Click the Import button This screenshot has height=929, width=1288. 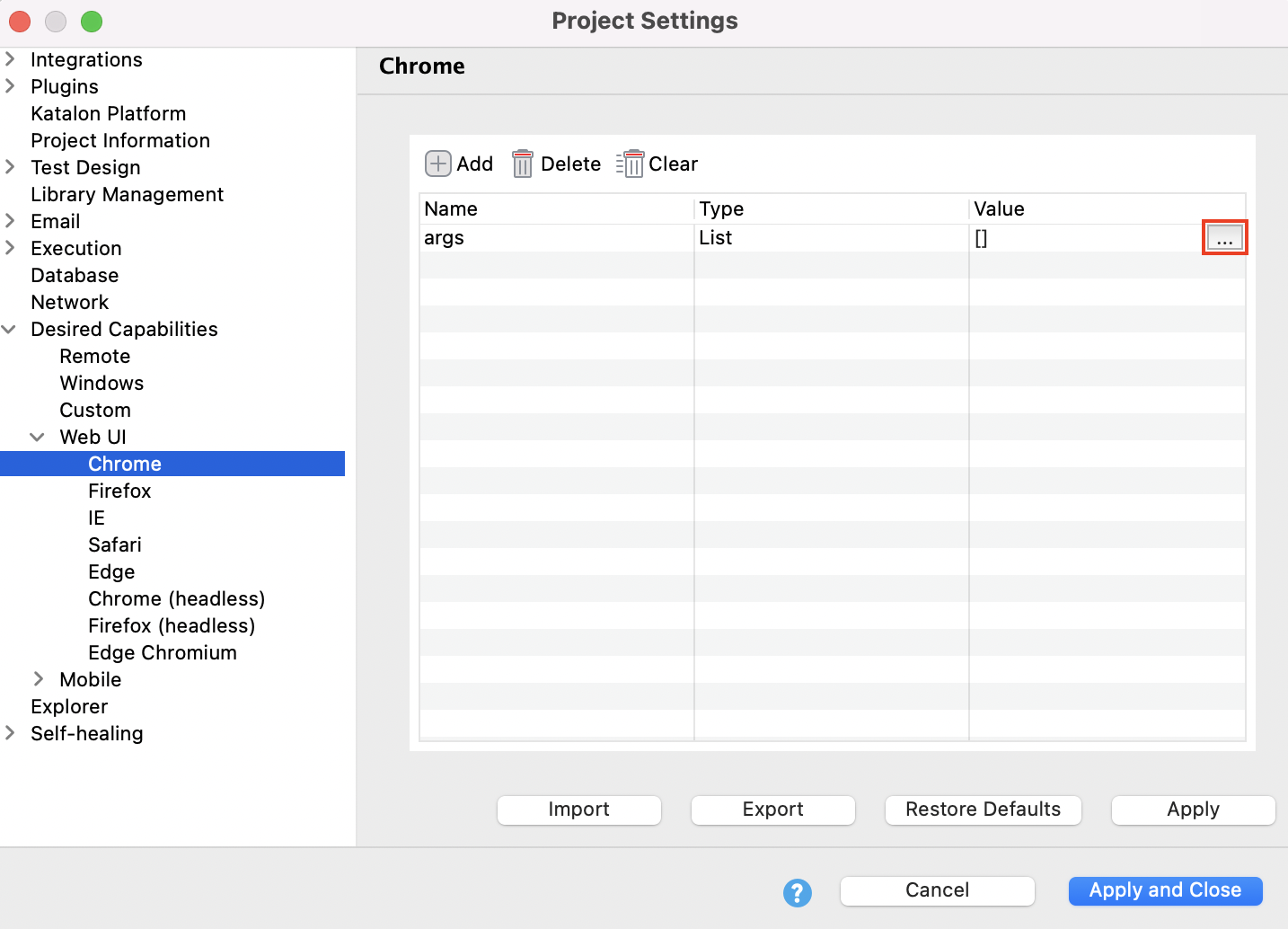click(x=578, y=810)
